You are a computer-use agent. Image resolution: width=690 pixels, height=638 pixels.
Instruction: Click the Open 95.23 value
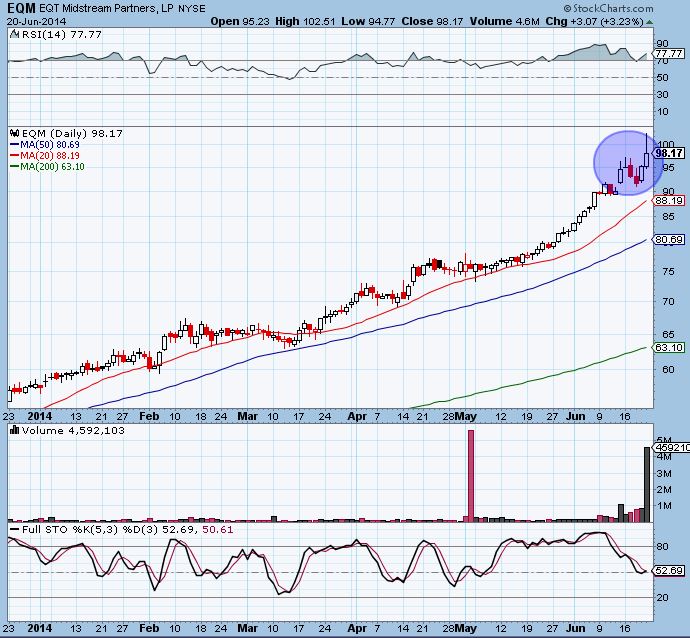(240, 21)
